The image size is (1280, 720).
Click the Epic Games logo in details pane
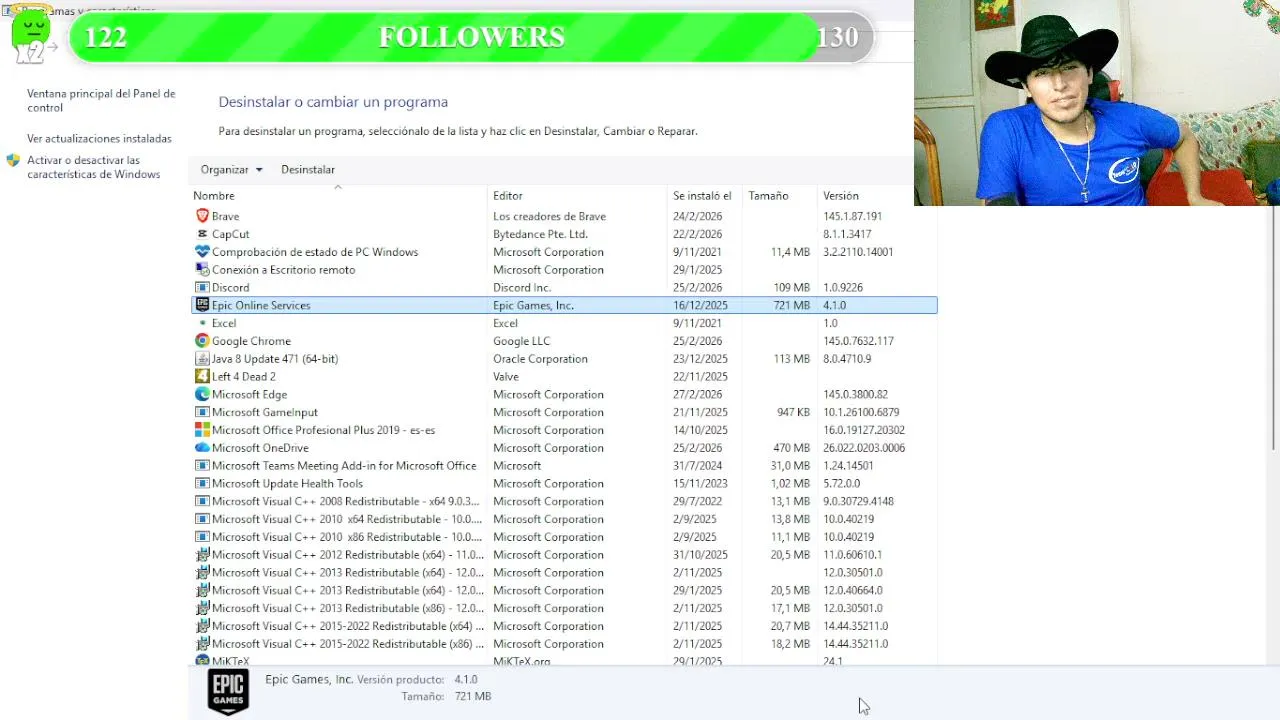point(228,691)
